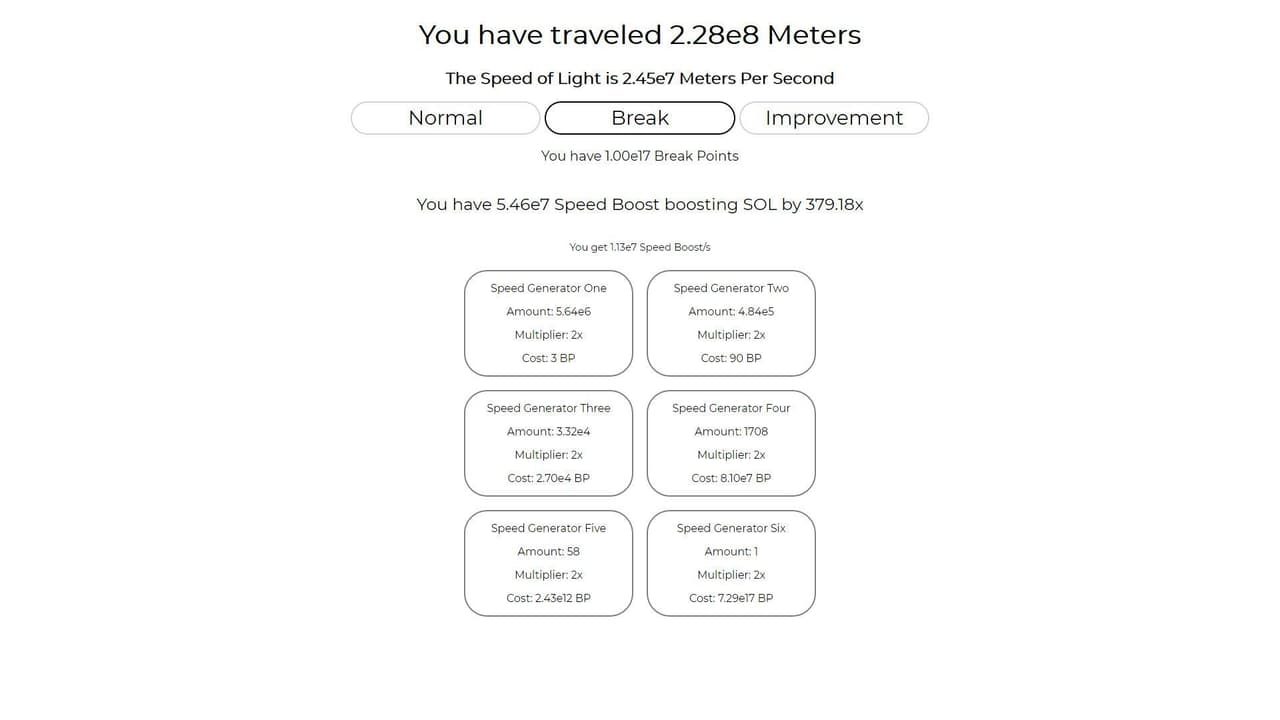Buy Speed Generator One
The height and width of the screenshot is (720, 1280).
(x=548, y=323)
